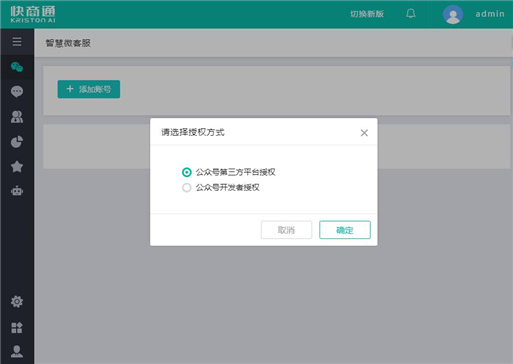Viewport: 513px width, 364px height.
Task: Toggle the hamburger sidebar menu
Action: point(17,42)
